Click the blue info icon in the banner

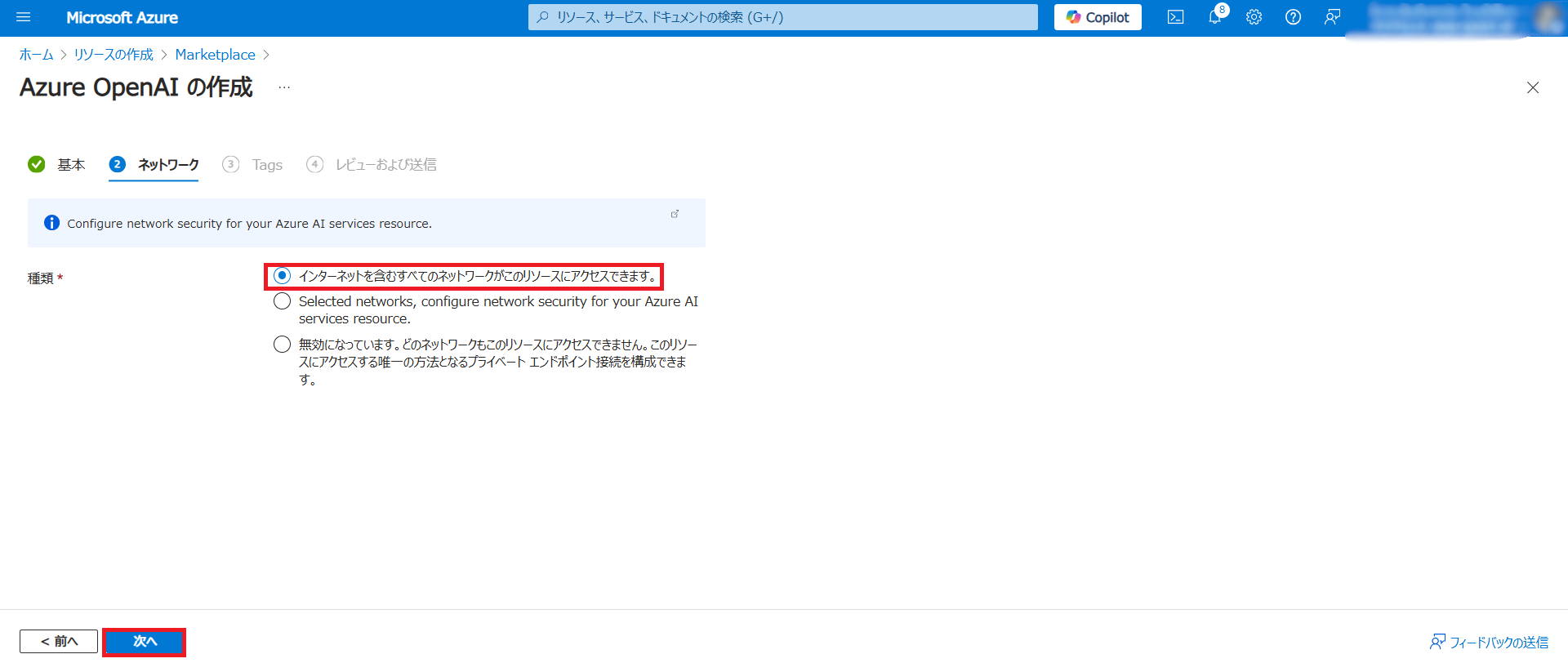pyautogui.click(x=51, y=223)
